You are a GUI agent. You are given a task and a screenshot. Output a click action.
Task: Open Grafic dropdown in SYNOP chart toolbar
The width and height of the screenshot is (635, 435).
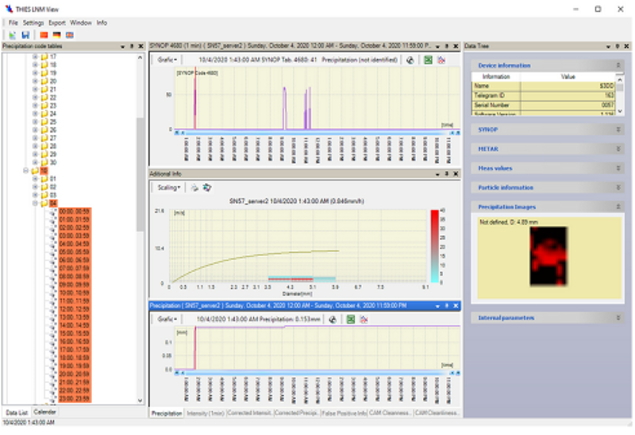(167, 60)
